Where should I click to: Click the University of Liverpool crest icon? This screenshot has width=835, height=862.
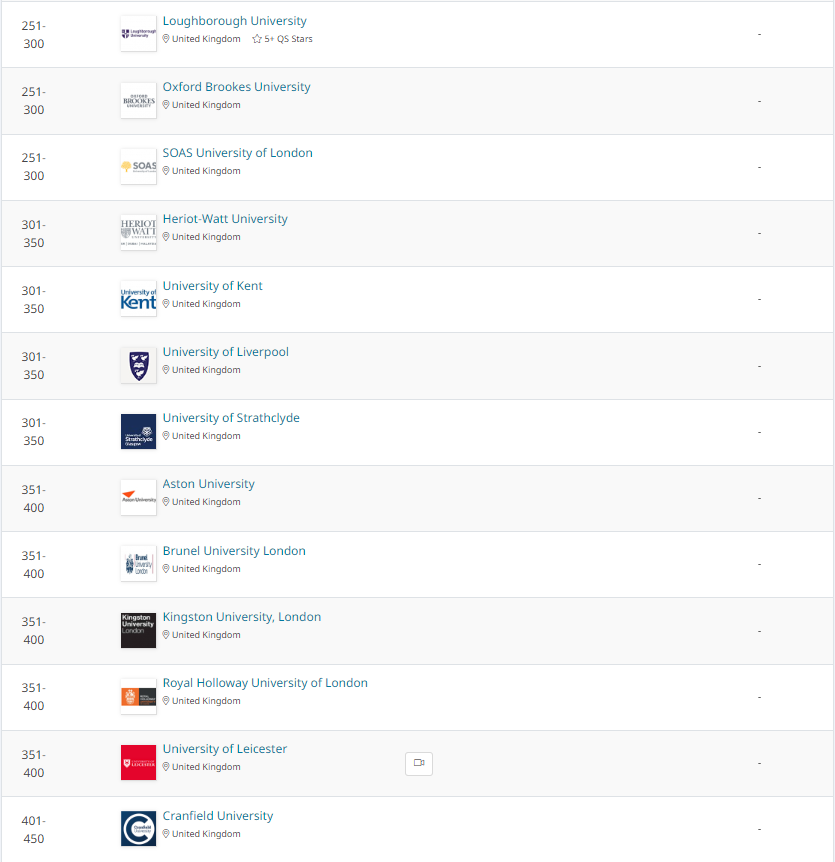[x=139, y=366]
